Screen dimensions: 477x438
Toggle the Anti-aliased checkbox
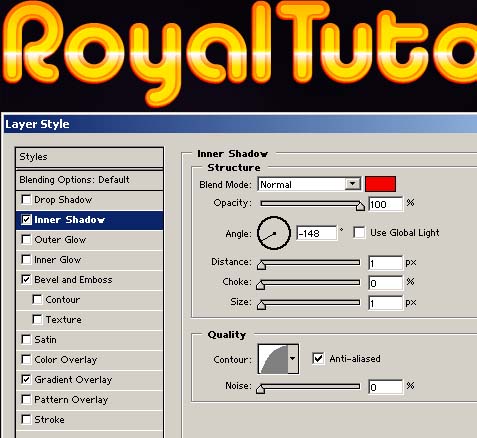[x=318, y=359]
